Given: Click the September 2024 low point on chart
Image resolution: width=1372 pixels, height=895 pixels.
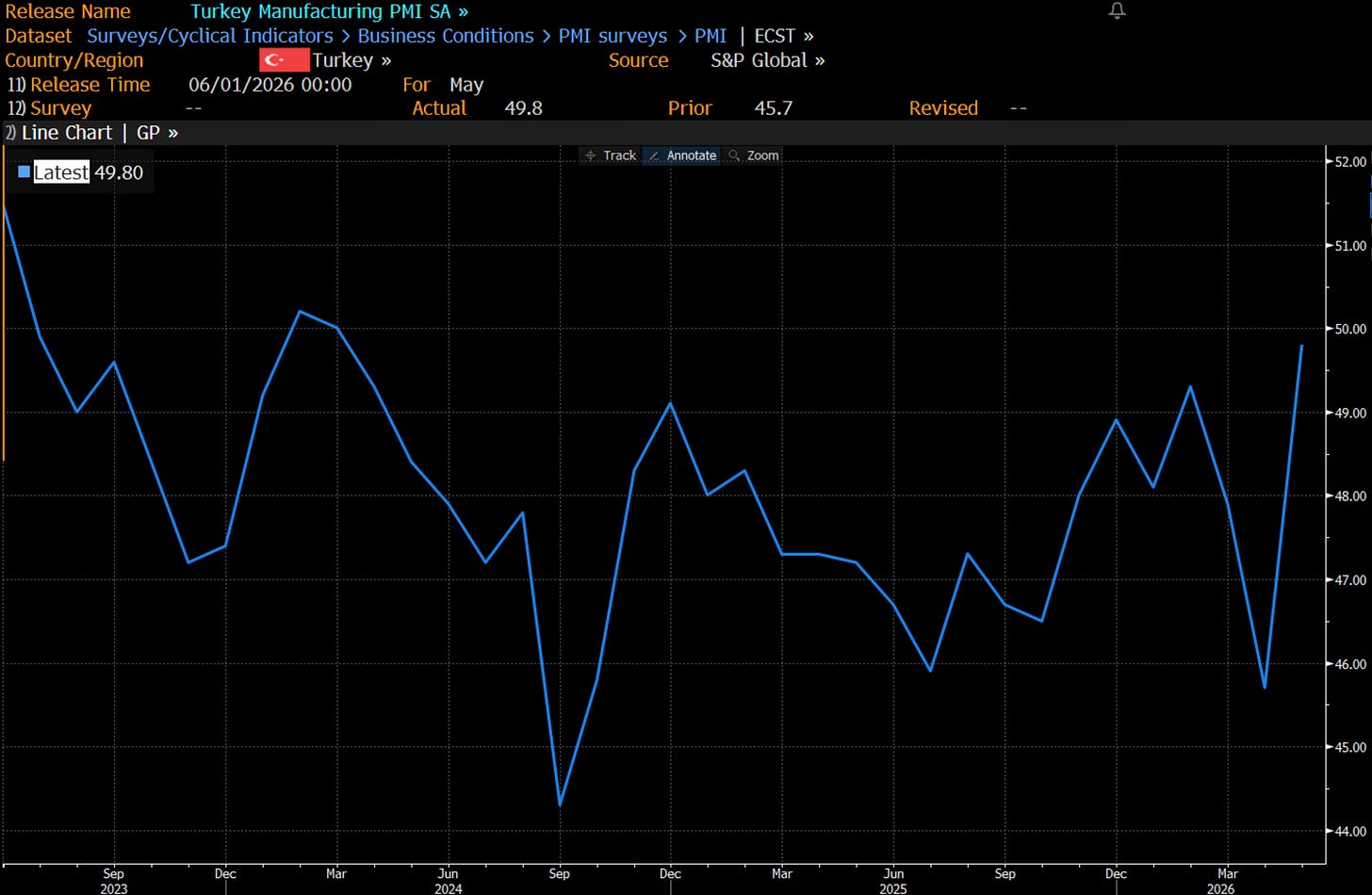Looking at the screenshot, I should 560,805.
